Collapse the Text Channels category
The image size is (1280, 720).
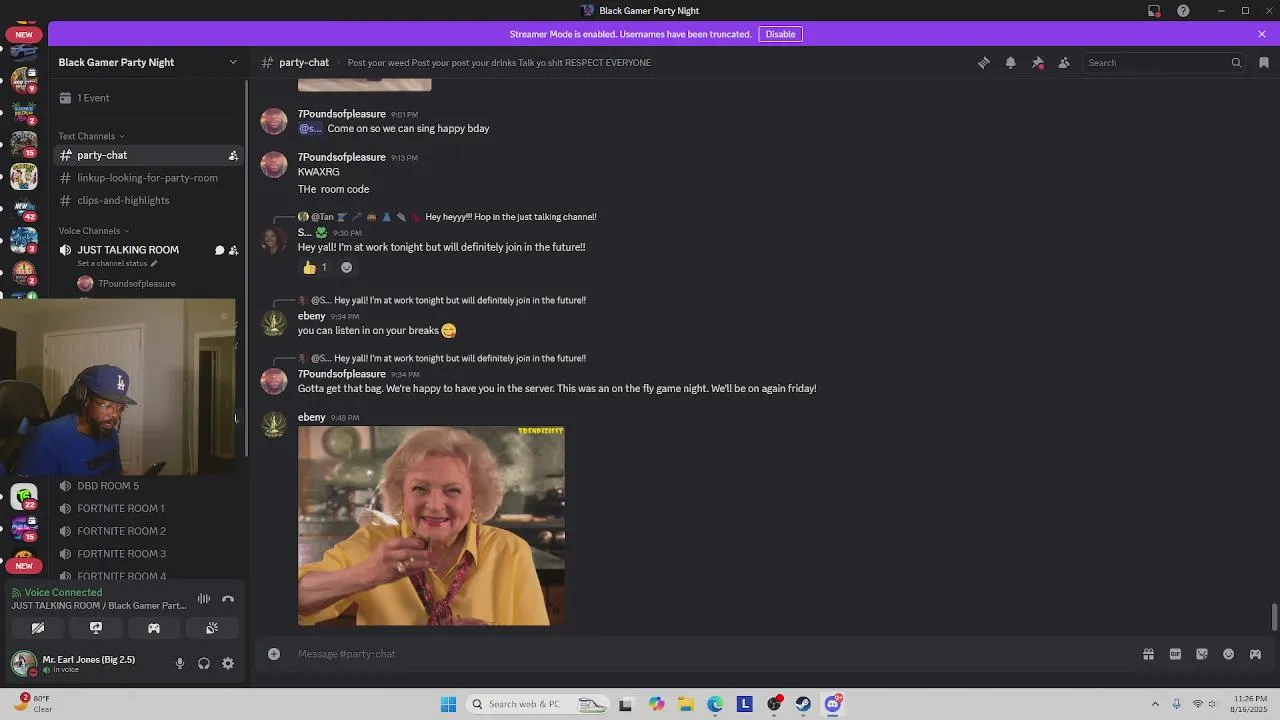(91, 136)
